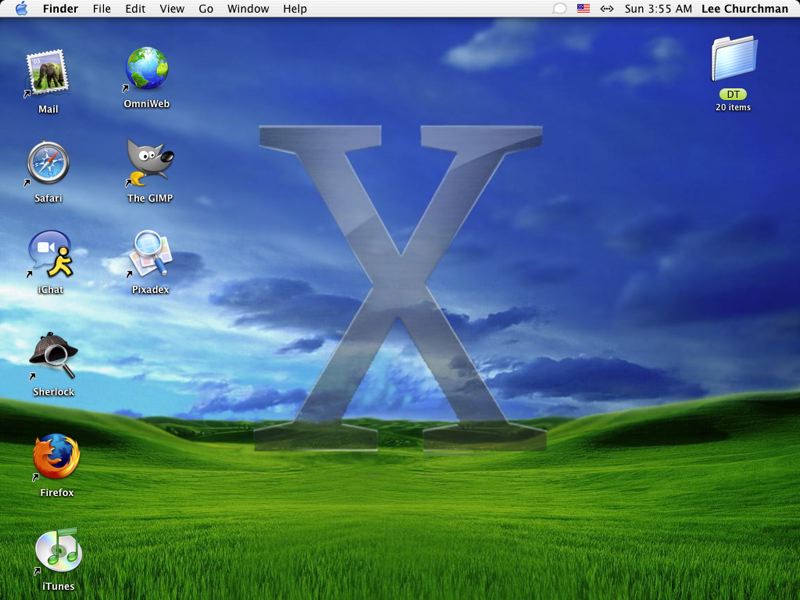The image size is (800, 600).
Task: Open the Lee Churchman user menu
Action: coord(744,9)
